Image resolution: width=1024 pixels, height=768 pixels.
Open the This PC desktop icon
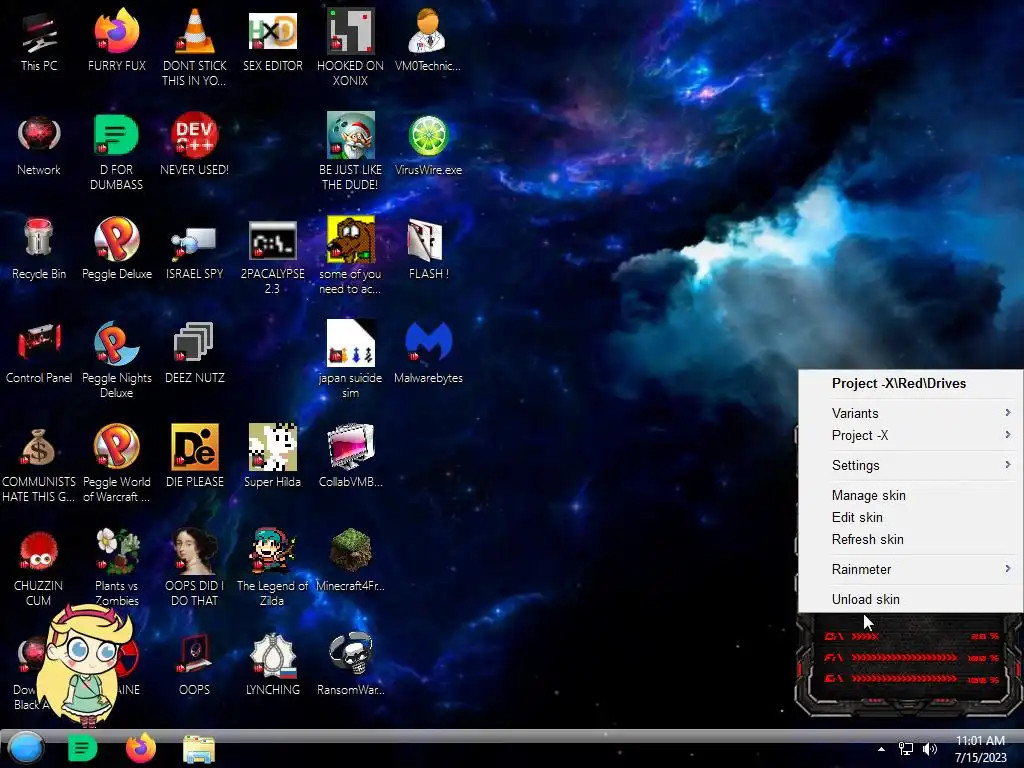39,40
